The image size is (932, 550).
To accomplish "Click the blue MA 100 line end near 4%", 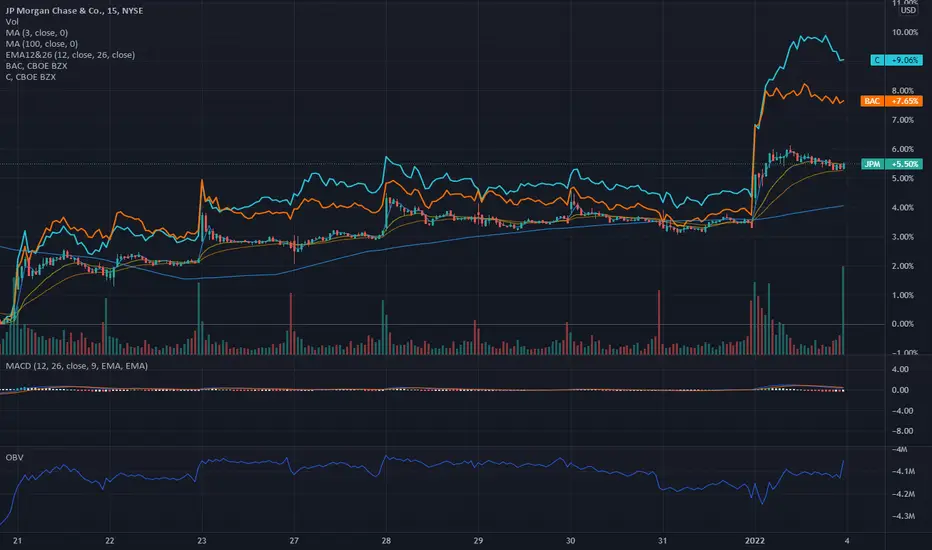I will pyautogui.click(x=842, y=206).
